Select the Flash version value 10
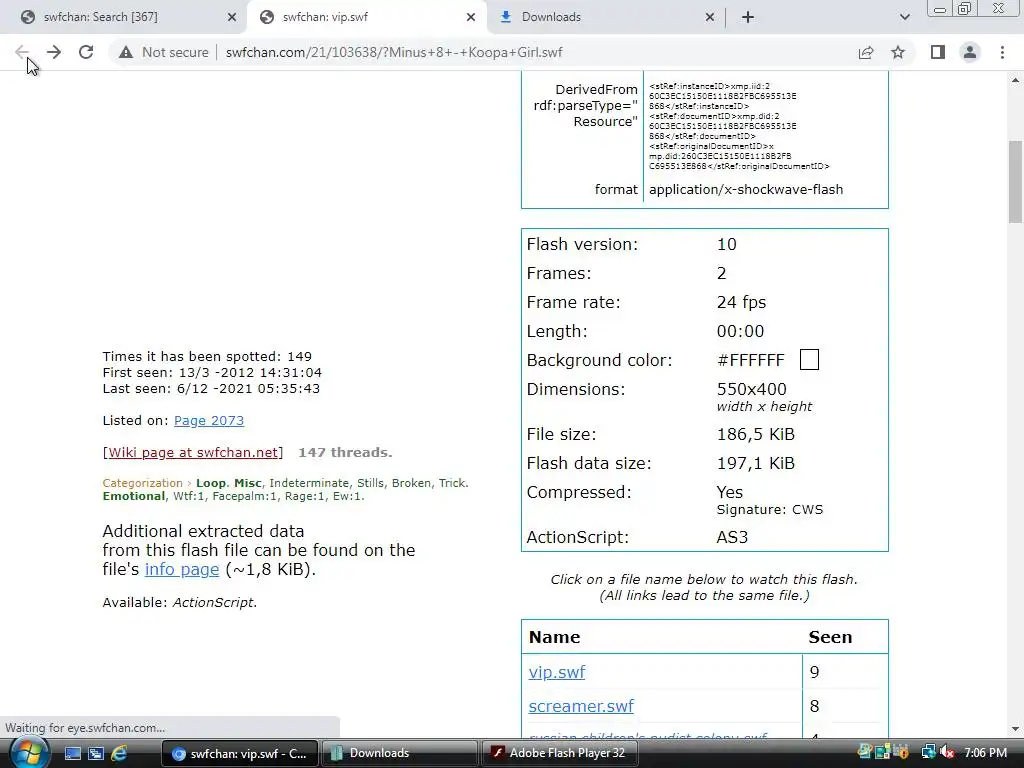This screenshot has width=1024, height=768. tap(726, 244)
